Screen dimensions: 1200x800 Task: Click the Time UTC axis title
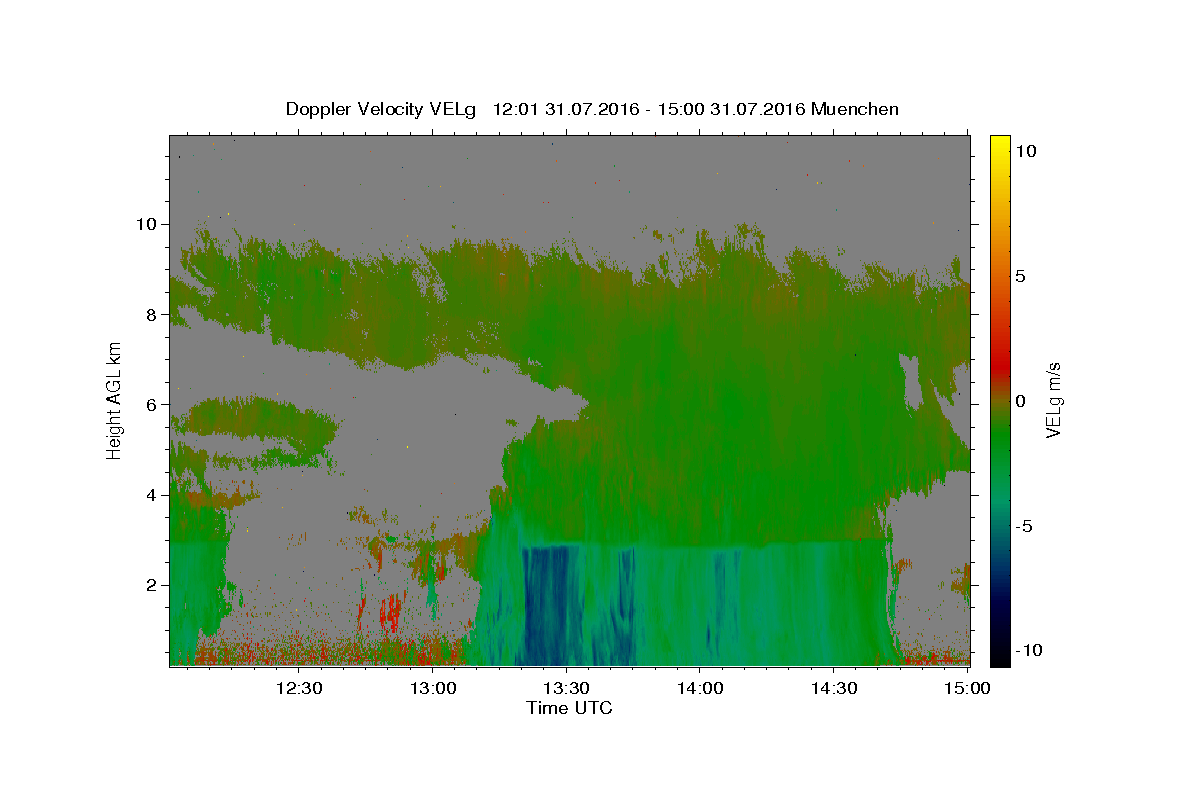coord(569,708)
